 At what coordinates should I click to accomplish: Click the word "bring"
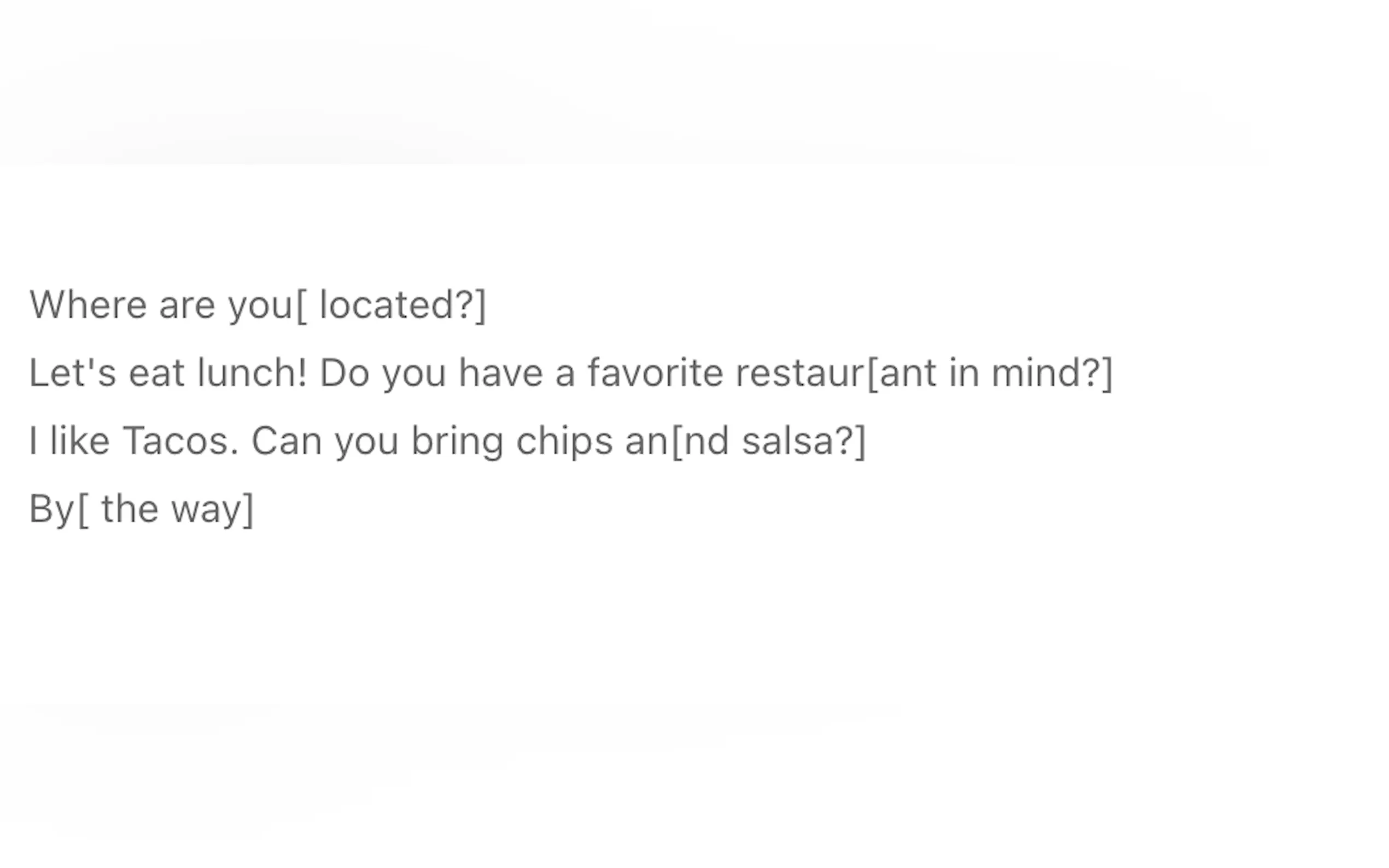tap(457, 442)
